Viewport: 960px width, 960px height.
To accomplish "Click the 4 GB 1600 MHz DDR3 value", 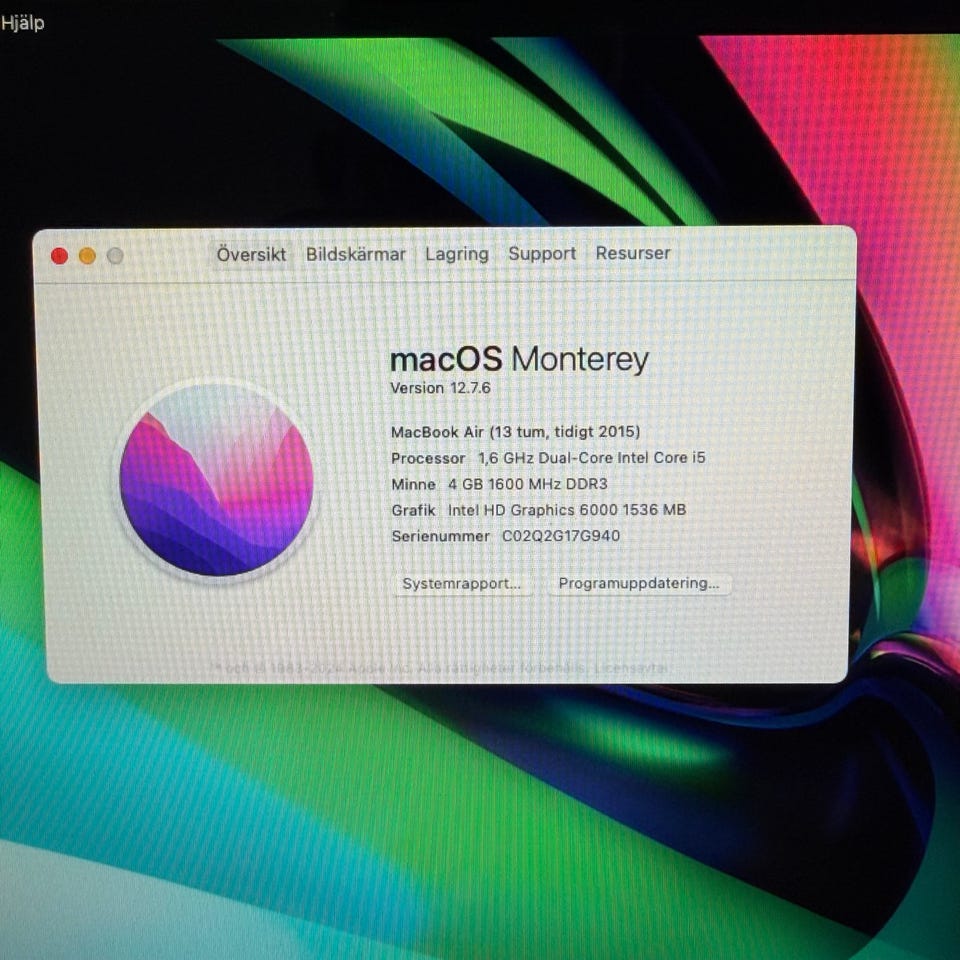I will click(x=527, y=484).
